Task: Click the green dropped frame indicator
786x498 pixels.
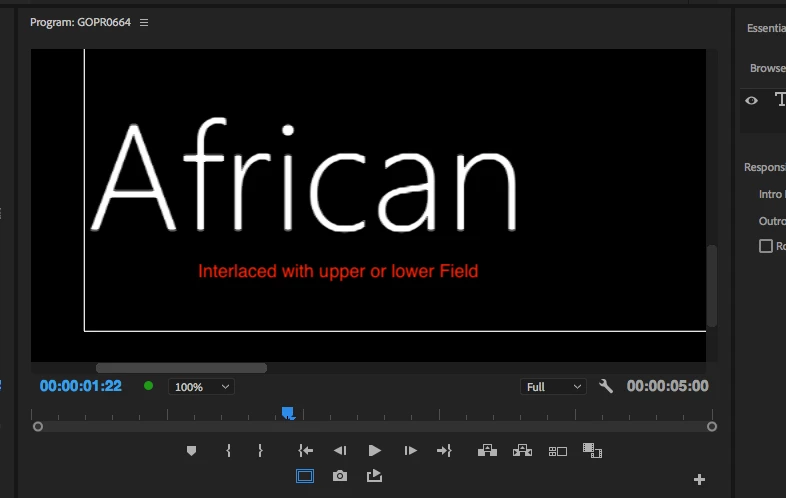Action: (x=148, y=386)
